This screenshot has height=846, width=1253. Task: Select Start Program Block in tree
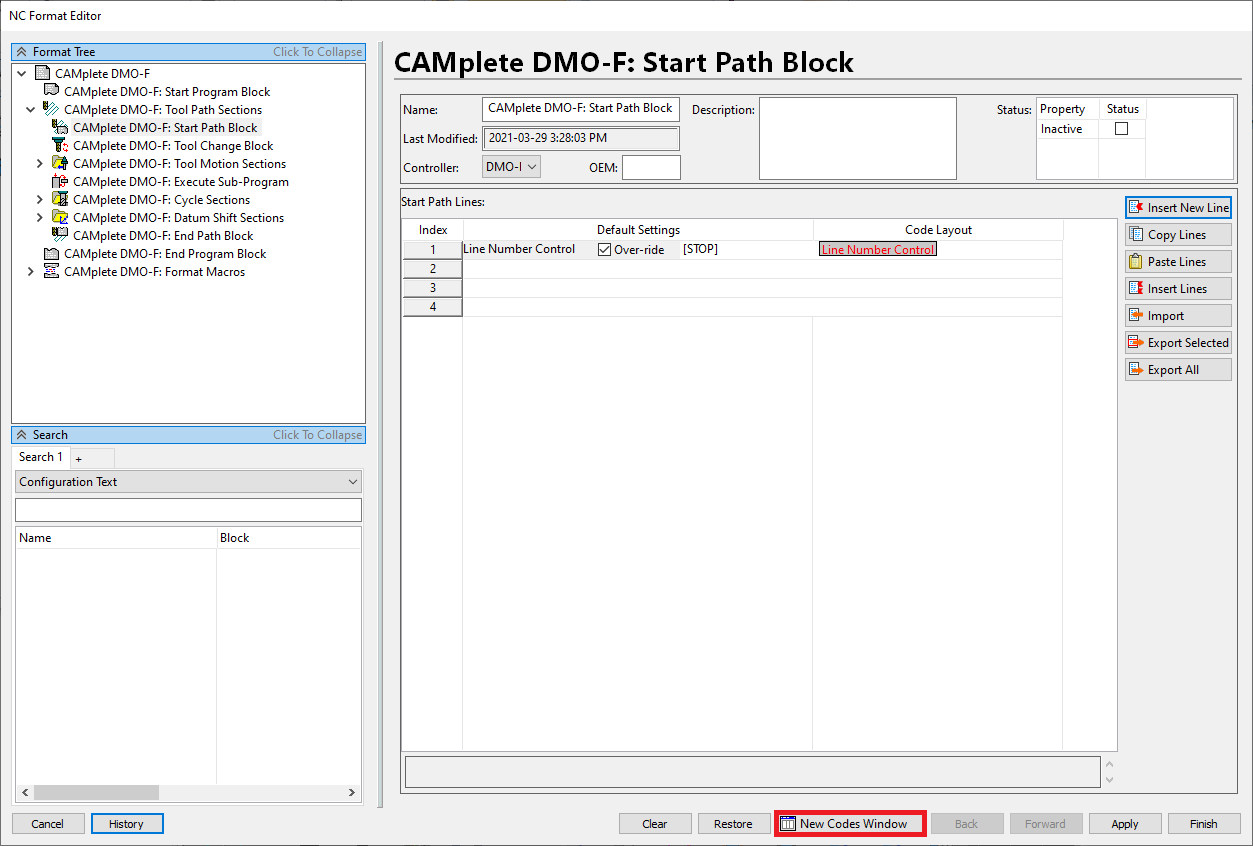[x=167, y=92]
